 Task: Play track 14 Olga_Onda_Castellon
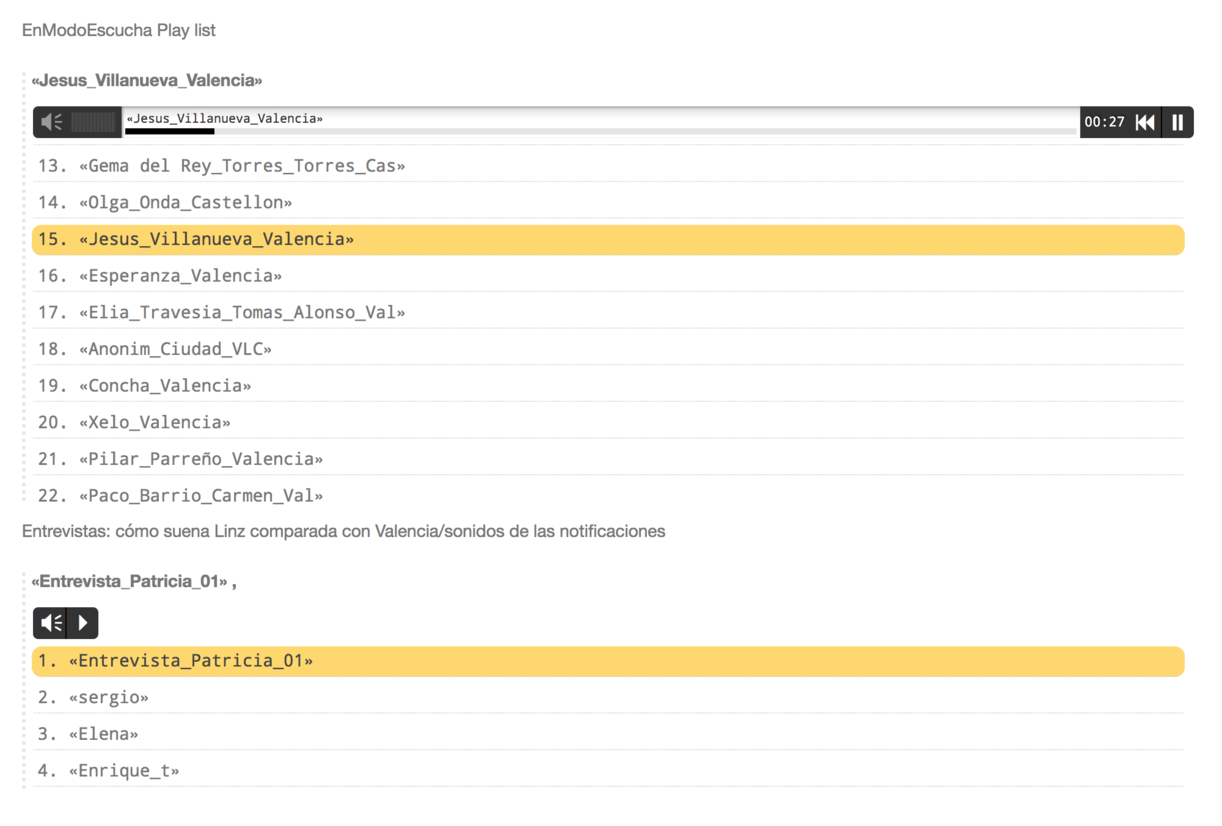tap(185, 203)
